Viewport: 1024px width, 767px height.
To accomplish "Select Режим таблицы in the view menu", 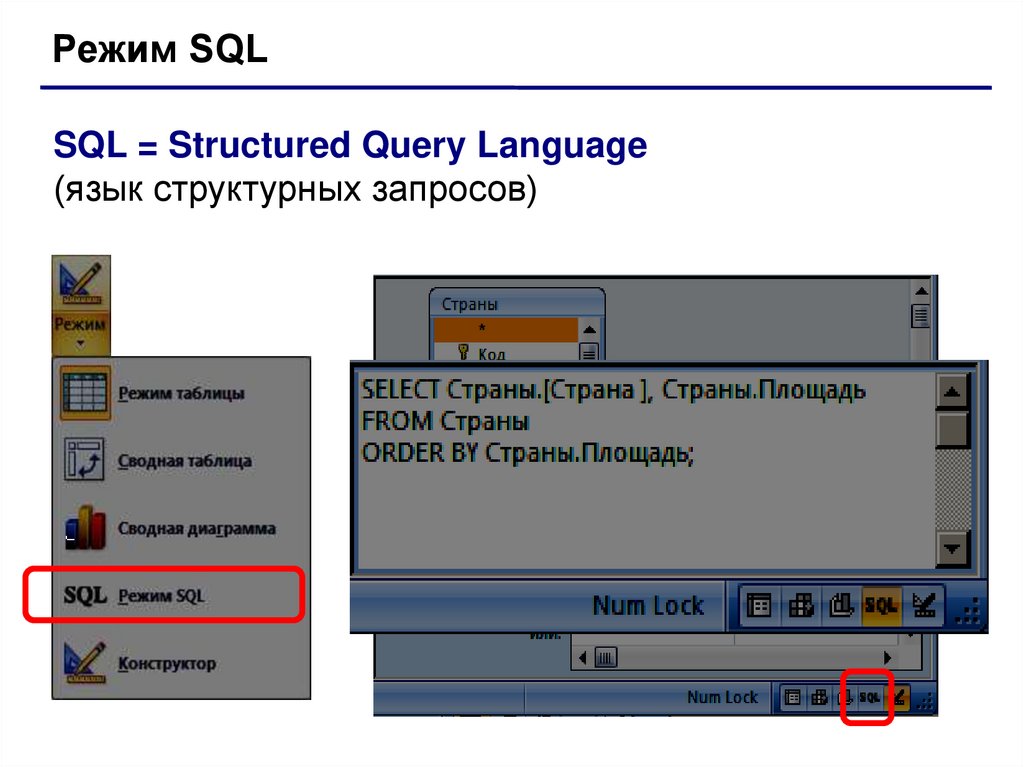I will (x=181, y=393).
